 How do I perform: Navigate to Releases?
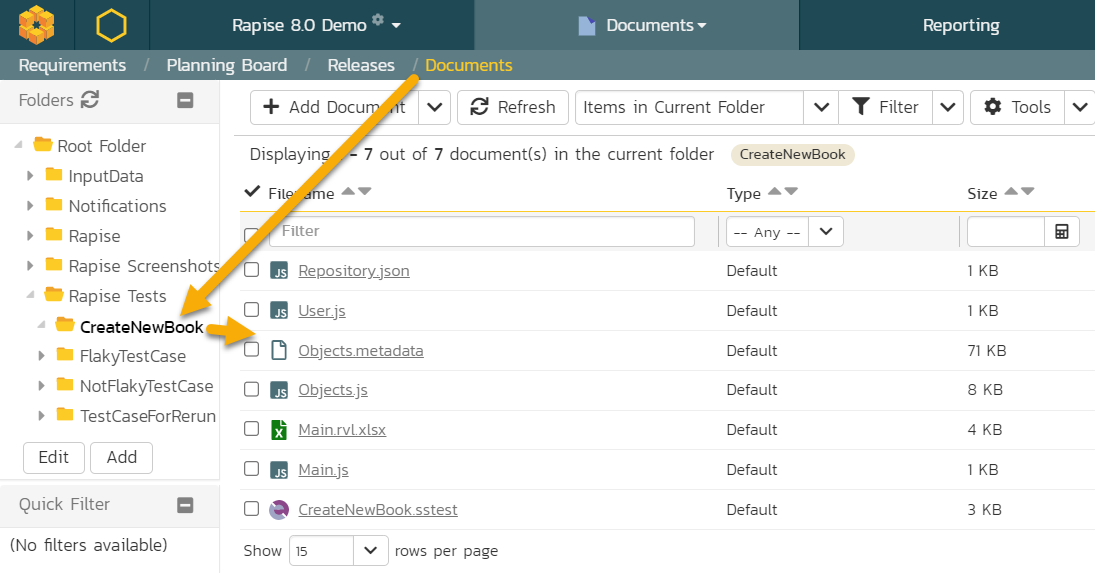click(361, 66)
